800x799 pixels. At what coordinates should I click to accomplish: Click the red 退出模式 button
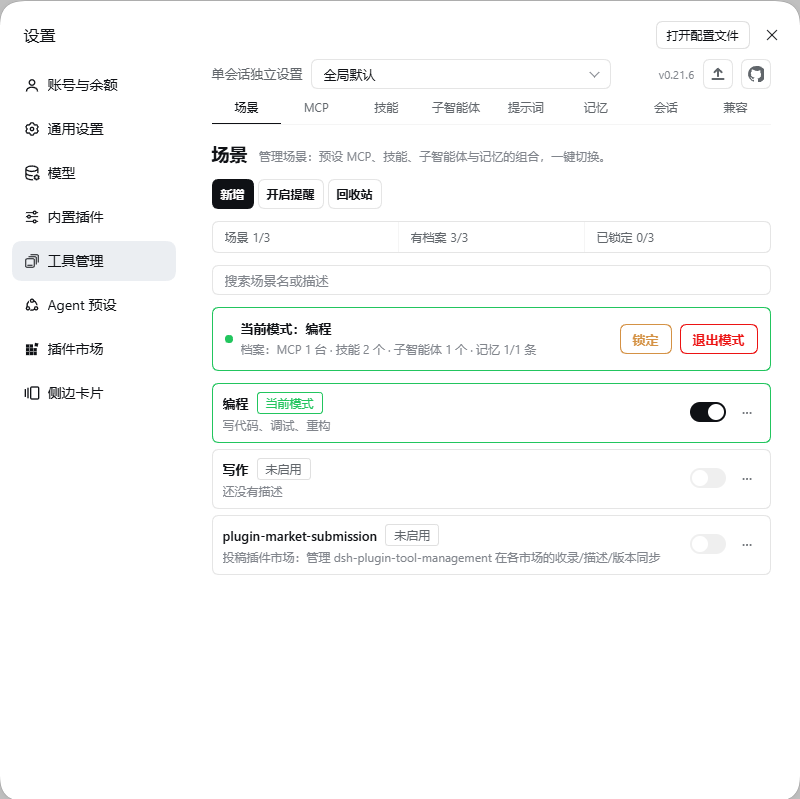pyautogui.click(x=718, y=340)
